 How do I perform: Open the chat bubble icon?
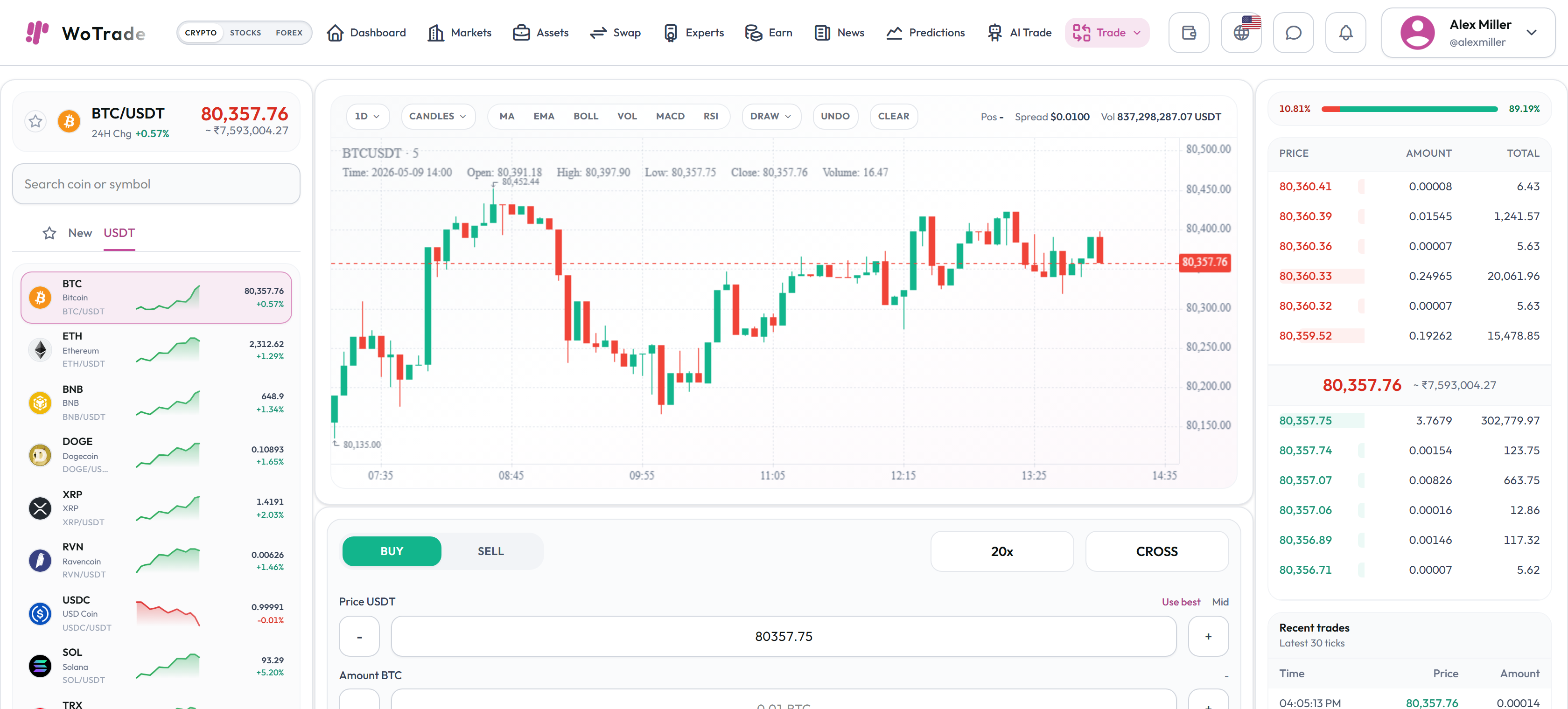1294,33
